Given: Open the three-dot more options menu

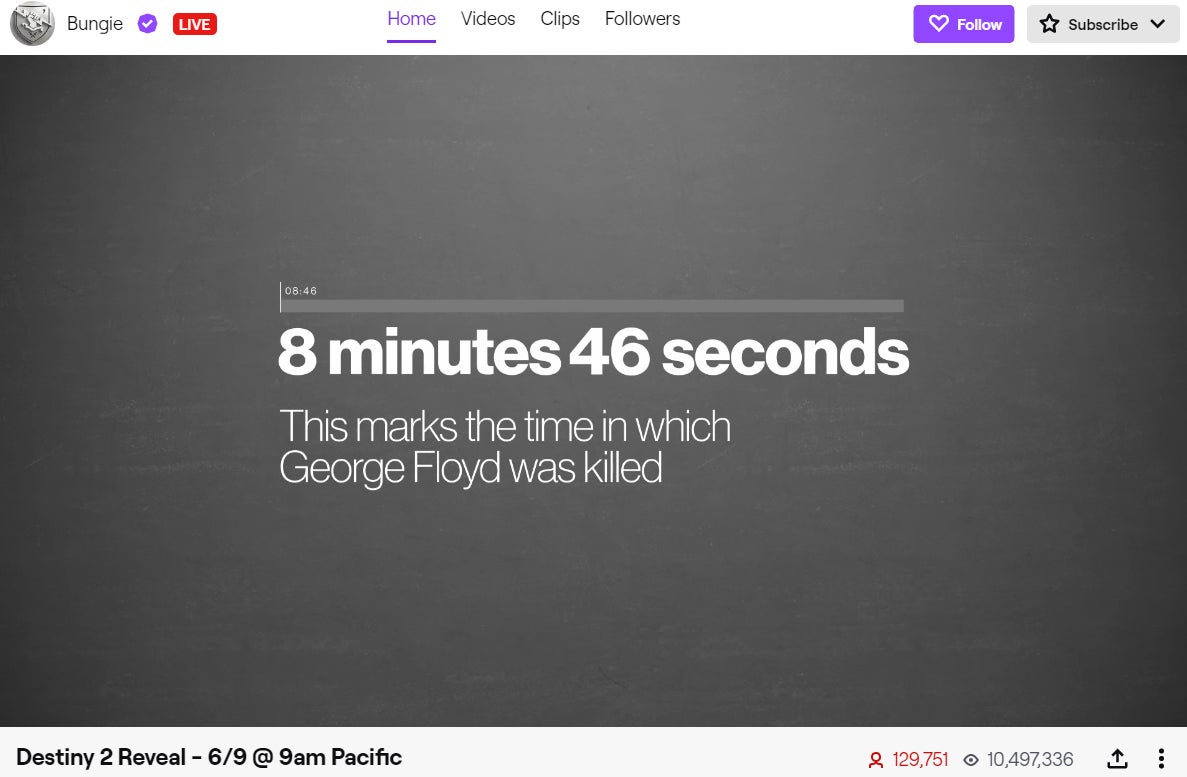Looking at the screenshot, I should [1161, 759].
